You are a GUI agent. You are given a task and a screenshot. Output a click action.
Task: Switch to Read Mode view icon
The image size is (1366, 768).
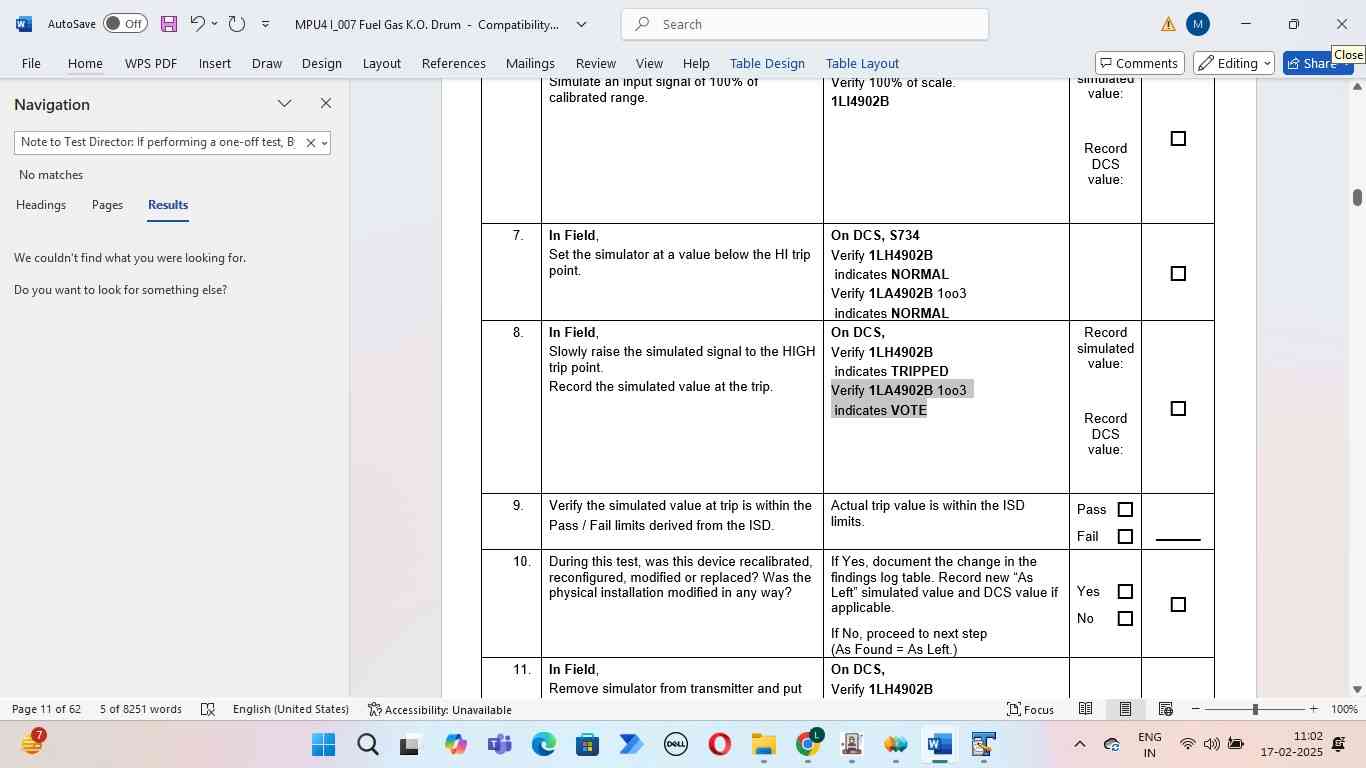(1085, 709)
